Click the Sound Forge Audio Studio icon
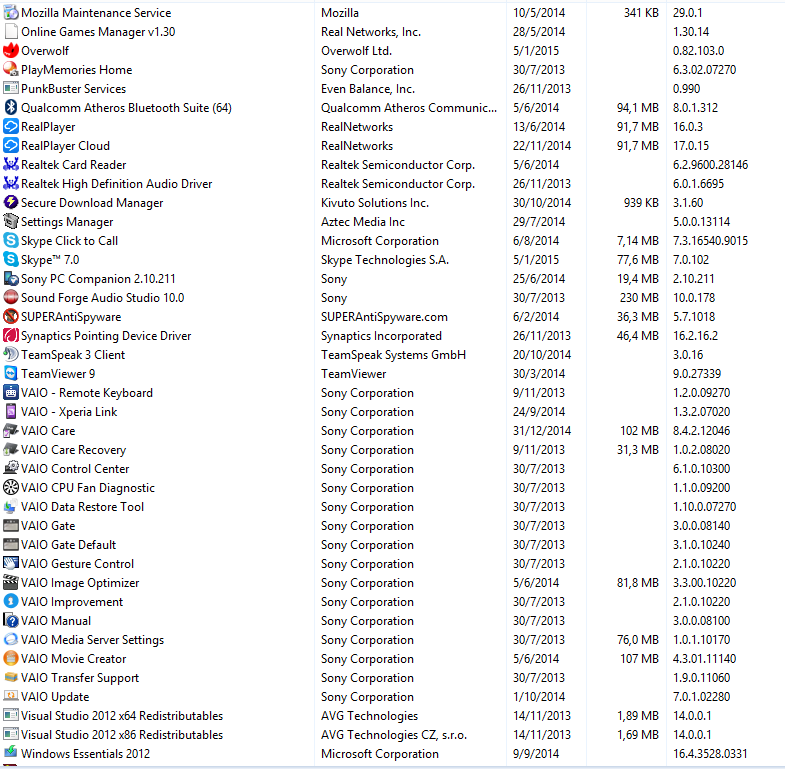The height and width of the screenshot is (769, 785). [11, 298]
